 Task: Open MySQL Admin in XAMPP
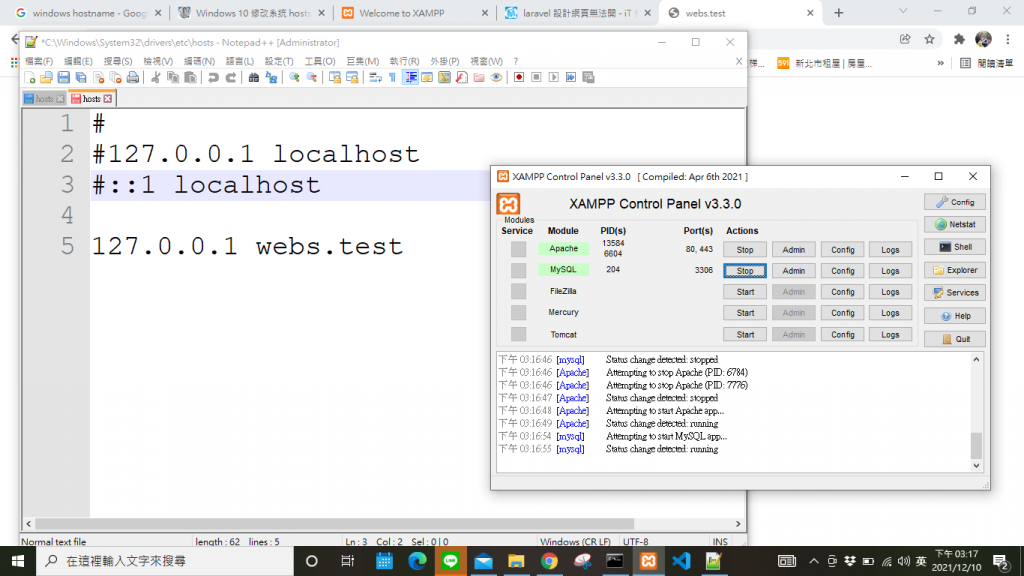click(793, 270)
